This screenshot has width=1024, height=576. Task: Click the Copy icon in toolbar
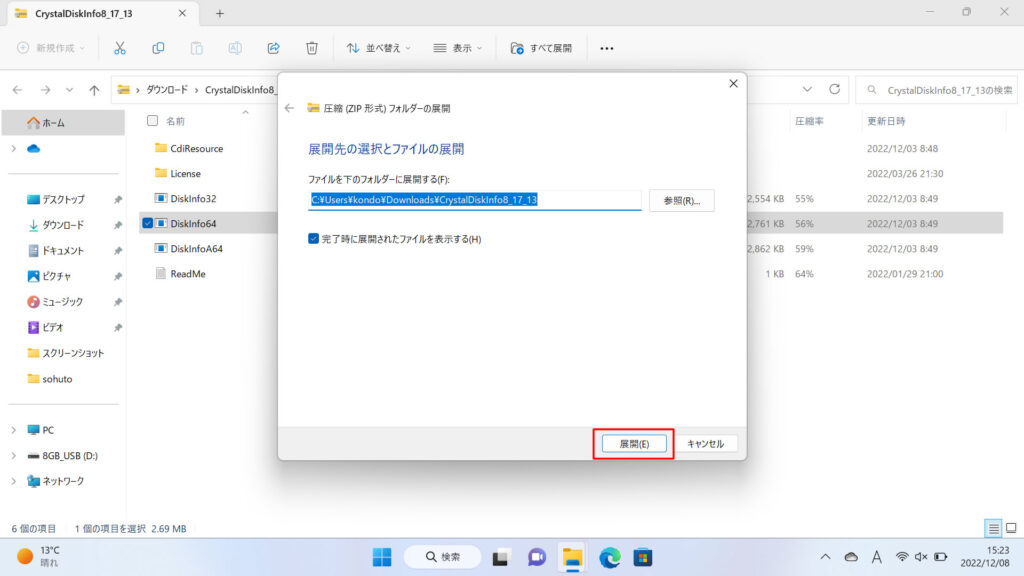point(158,48)
